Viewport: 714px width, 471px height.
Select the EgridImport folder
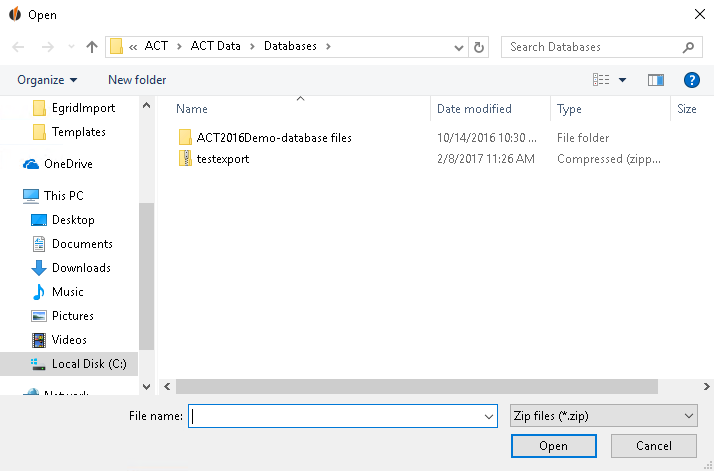(x=74, y=108)
